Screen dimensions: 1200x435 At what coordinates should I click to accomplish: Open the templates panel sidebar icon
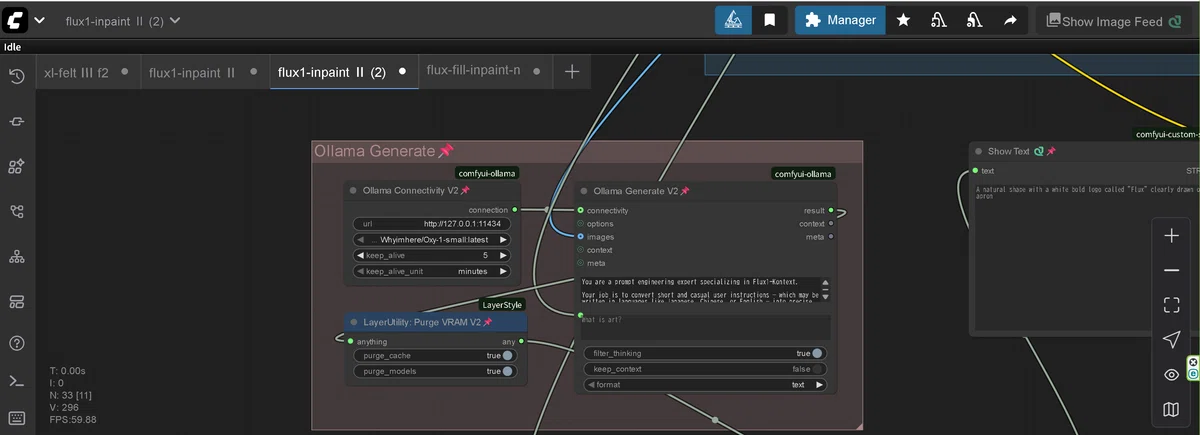[16, 301]
